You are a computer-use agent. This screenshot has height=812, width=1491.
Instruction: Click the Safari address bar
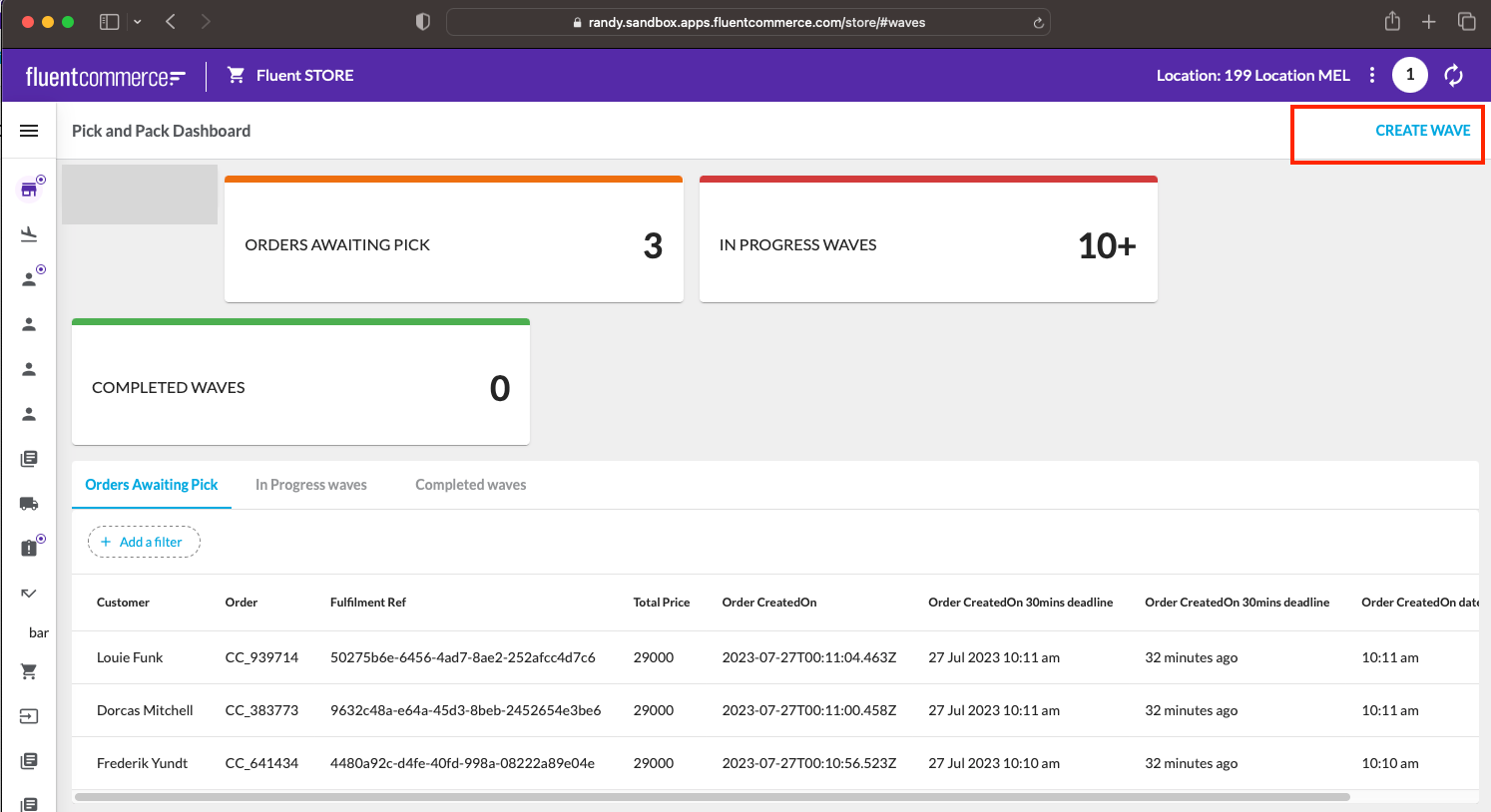coord(748,22)
